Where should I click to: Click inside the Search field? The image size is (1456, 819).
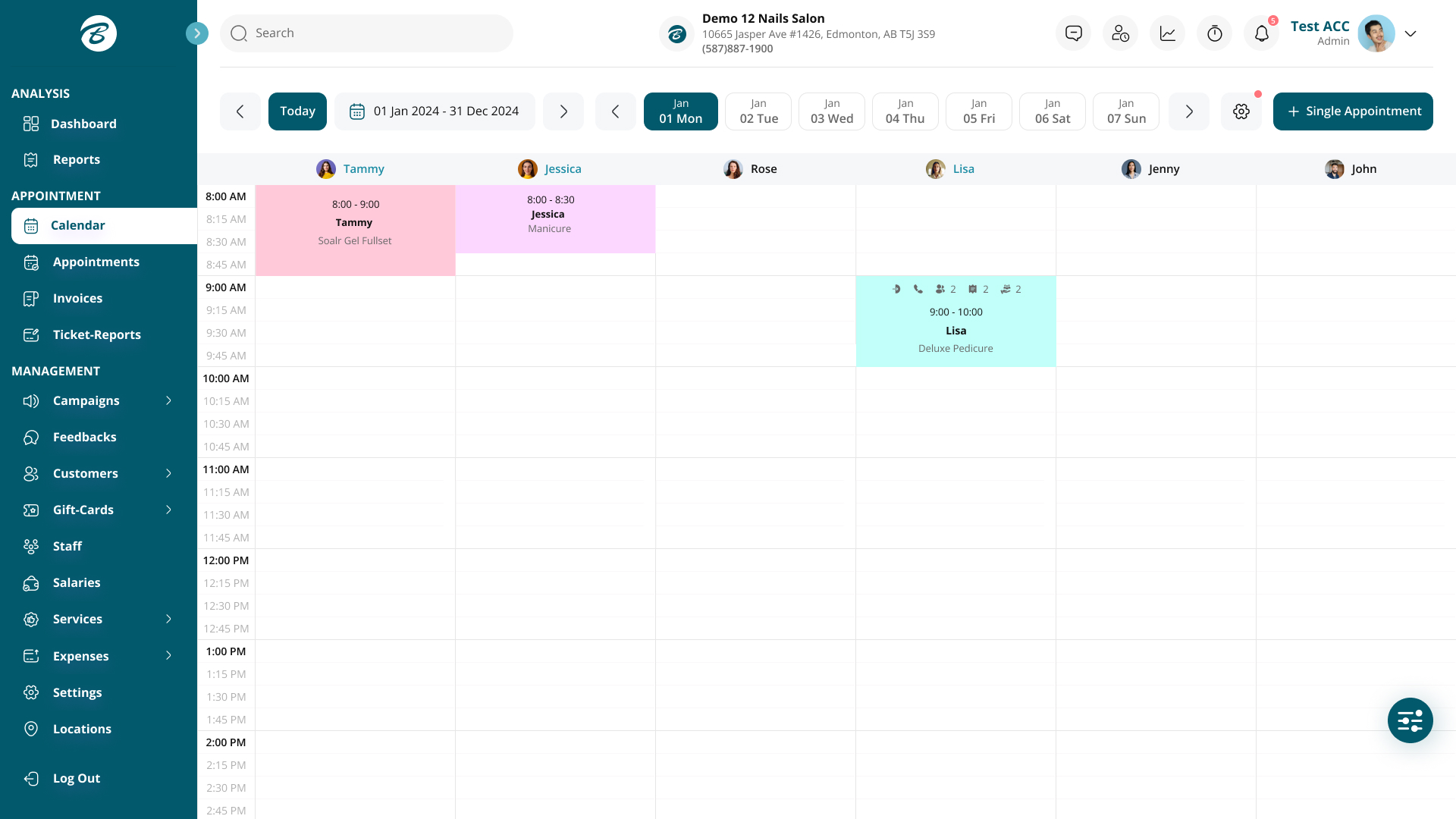pos(367,33)
